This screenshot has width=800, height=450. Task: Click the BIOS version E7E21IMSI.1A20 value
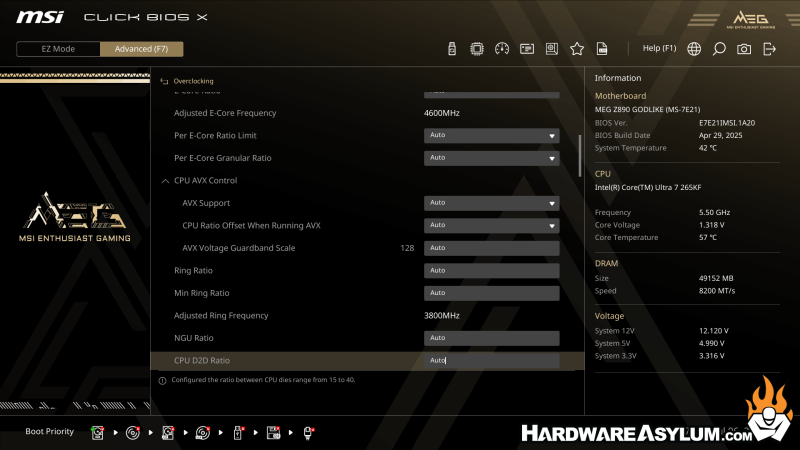click(x=727, y=122)
